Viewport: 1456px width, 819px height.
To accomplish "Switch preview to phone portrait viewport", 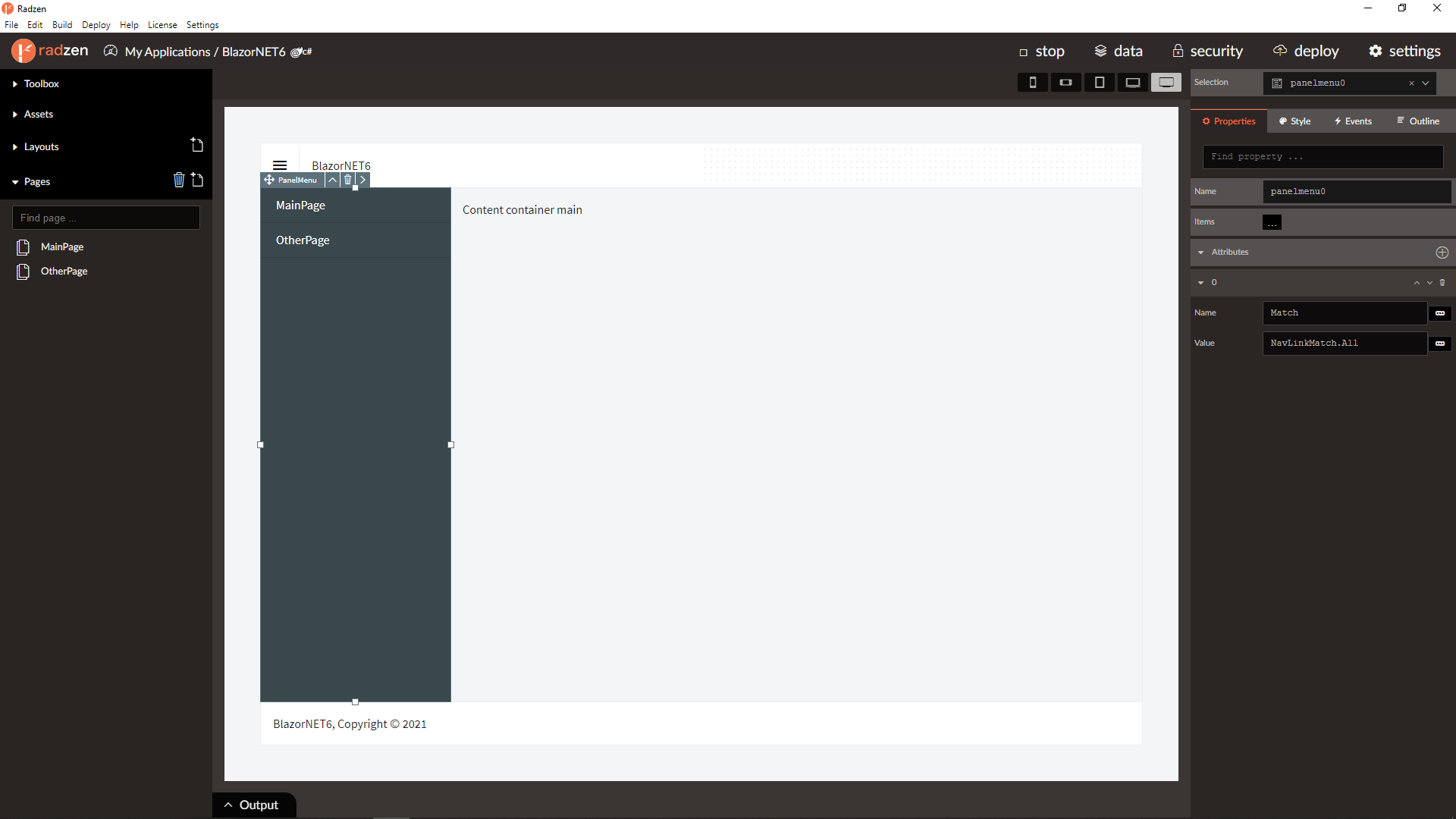I will pos(1033,83).
